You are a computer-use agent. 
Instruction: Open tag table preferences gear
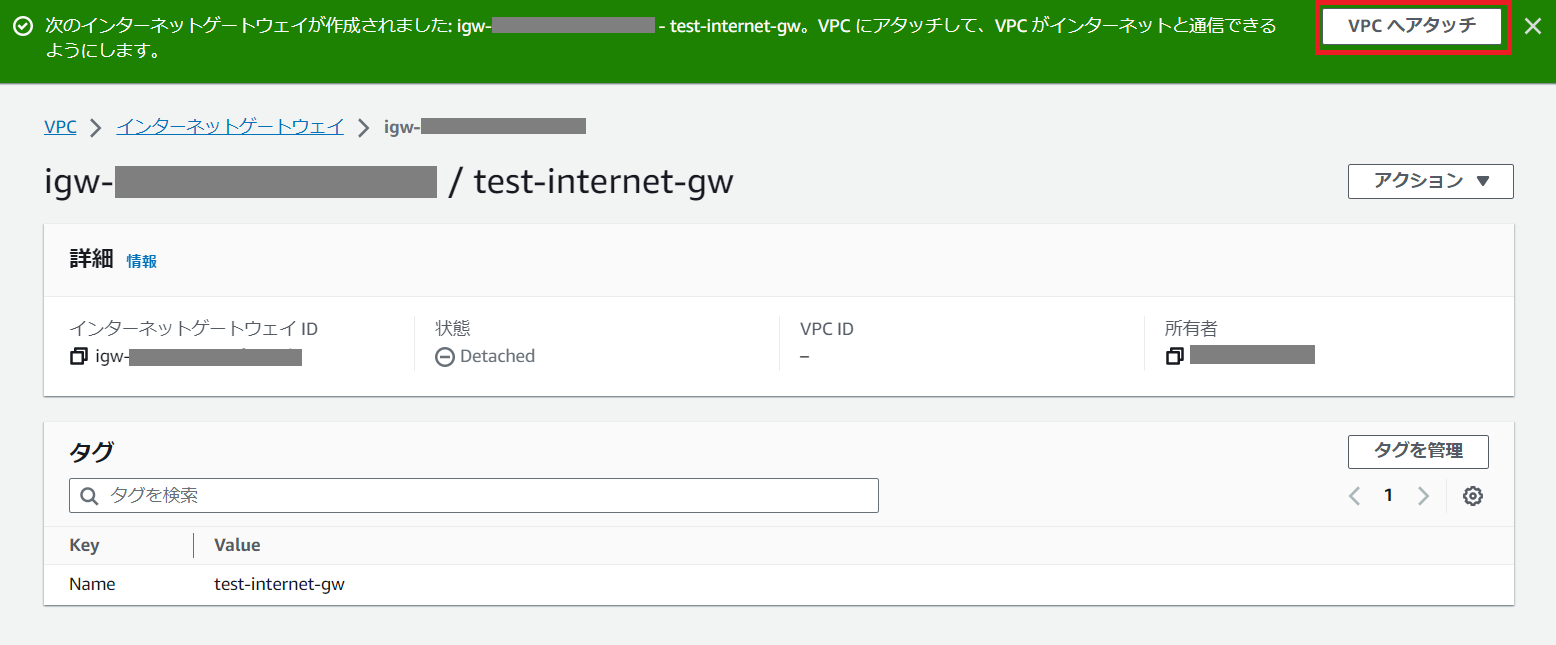[1472, 496]
